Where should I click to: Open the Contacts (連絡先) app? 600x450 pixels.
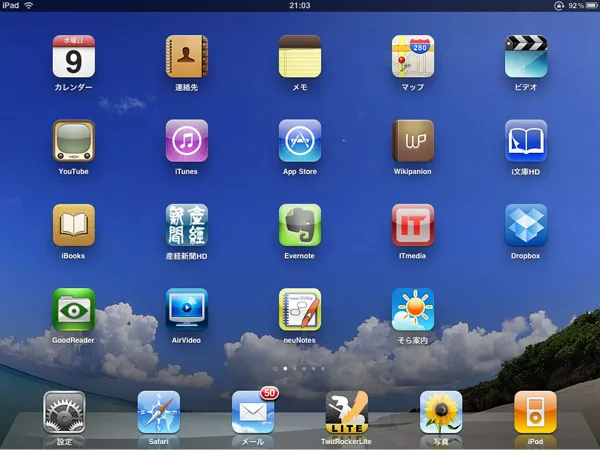tap(187, 57)
